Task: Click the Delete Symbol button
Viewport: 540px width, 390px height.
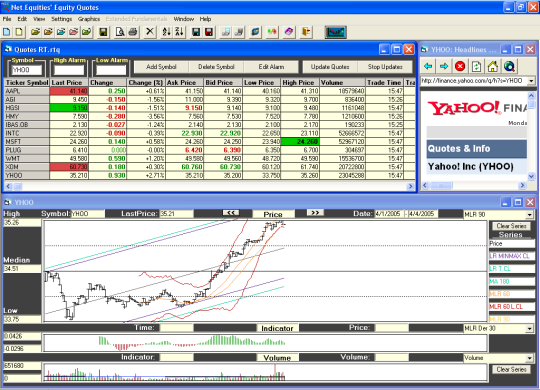Action: [216, 67]
